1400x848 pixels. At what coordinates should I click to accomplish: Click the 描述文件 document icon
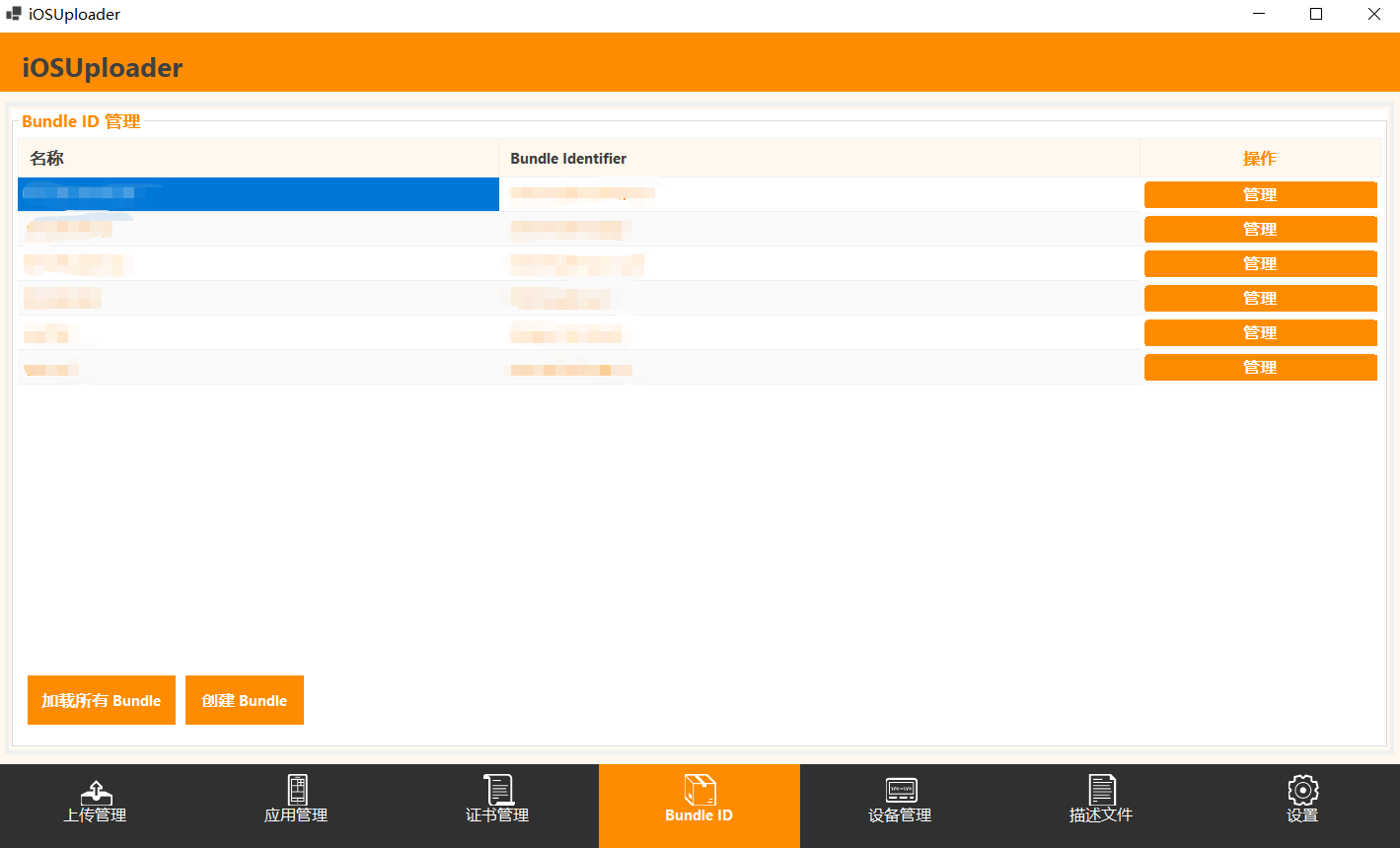[x=1101, y=790]
